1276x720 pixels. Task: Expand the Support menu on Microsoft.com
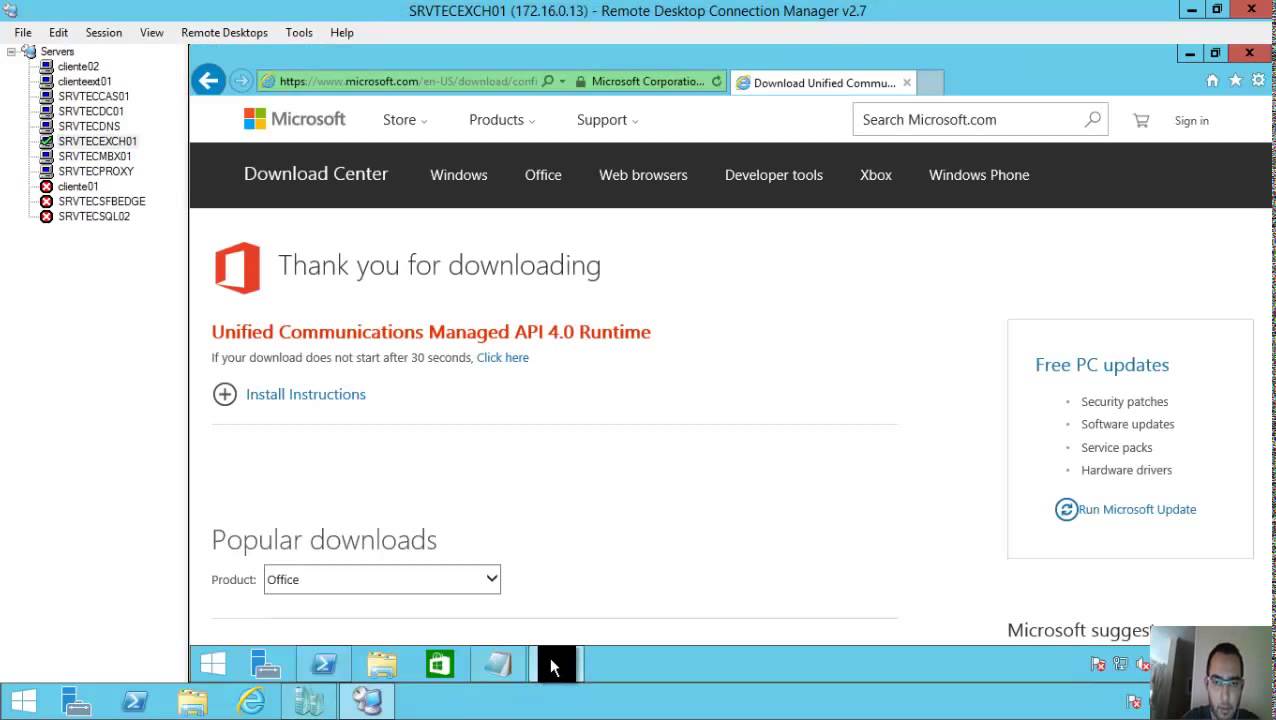coord(607,120)
